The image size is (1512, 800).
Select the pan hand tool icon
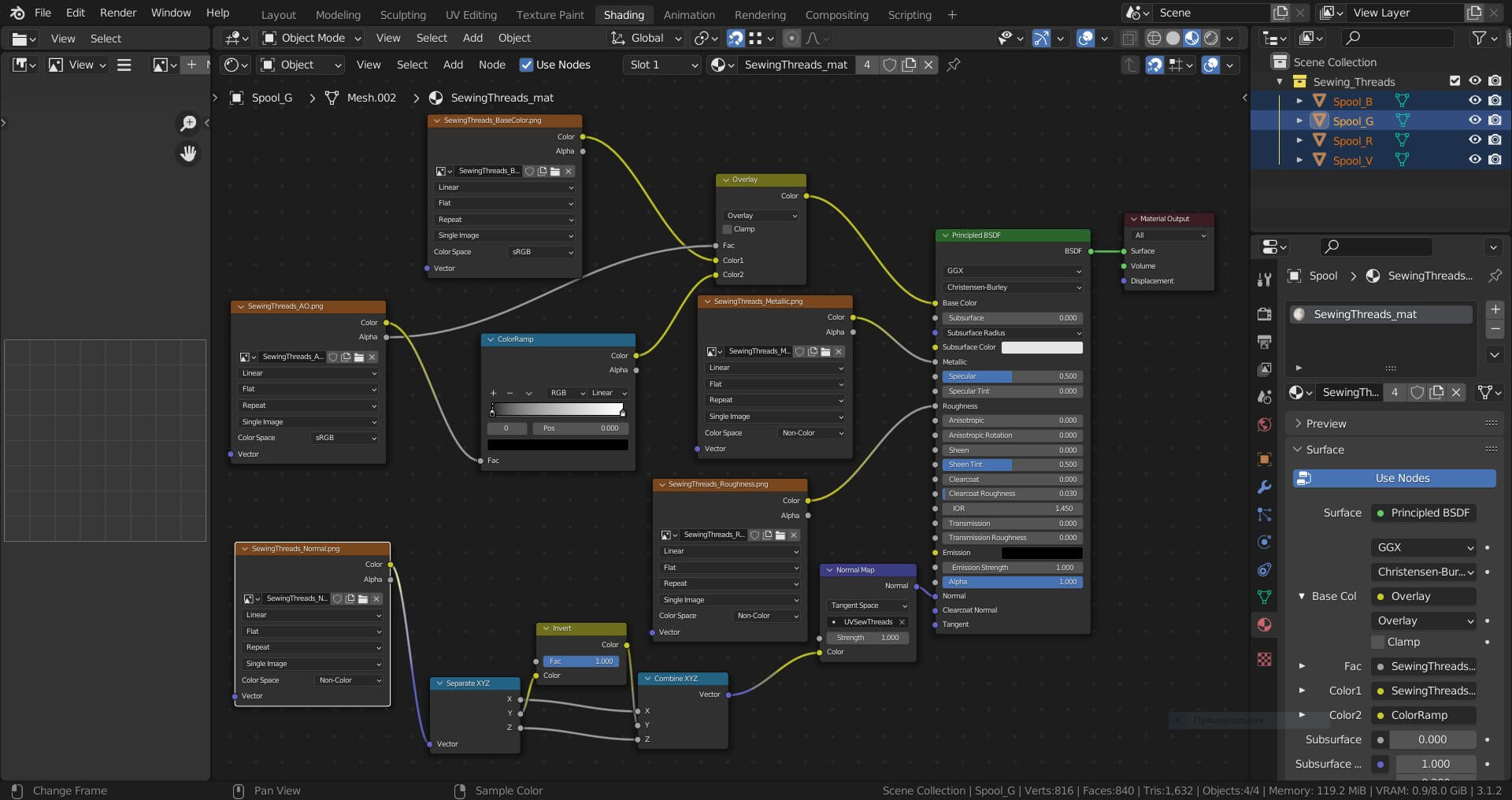(188, 154)
